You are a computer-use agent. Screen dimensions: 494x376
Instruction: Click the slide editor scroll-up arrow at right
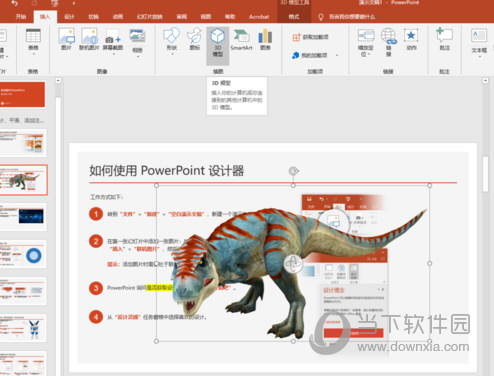coord(485,80)
